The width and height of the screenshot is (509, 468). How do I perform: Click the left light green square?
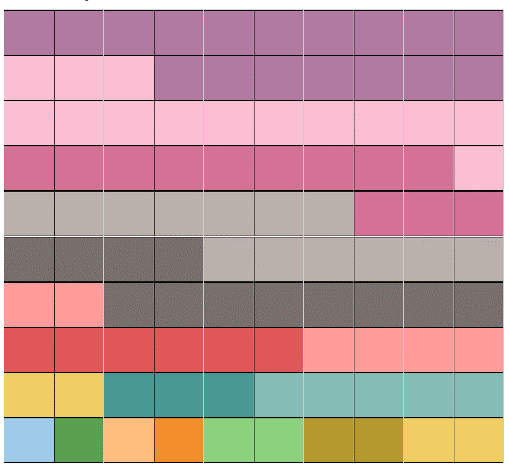coord(229,440)
